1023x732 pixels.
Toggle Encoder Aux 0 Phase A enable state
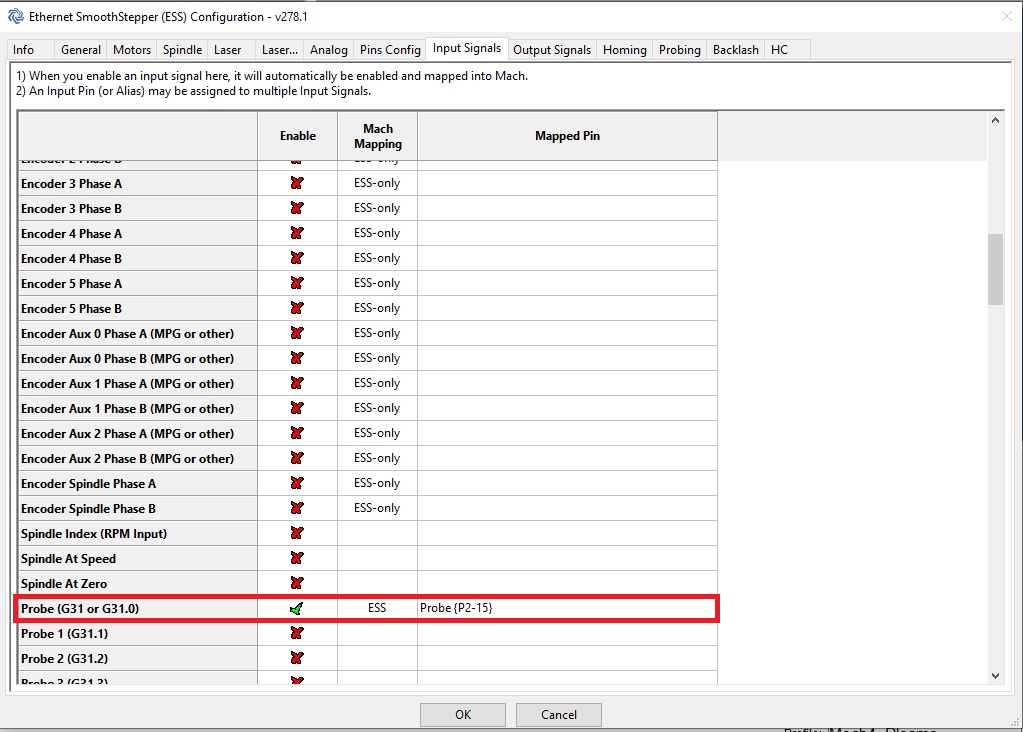point(297,333)
